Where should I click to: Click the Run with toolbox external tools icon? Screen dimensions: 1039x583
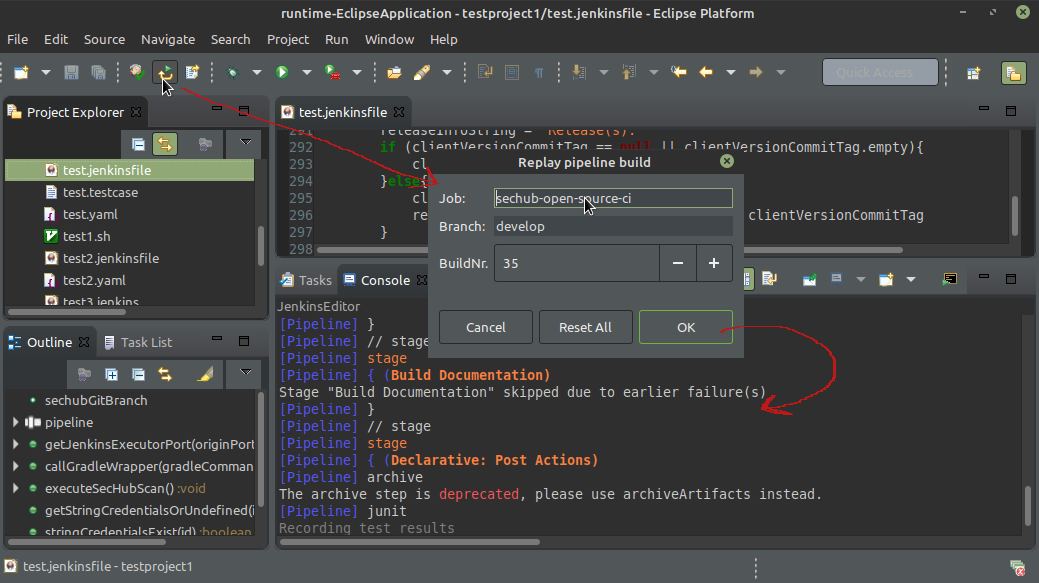click(x=333, y=72)
